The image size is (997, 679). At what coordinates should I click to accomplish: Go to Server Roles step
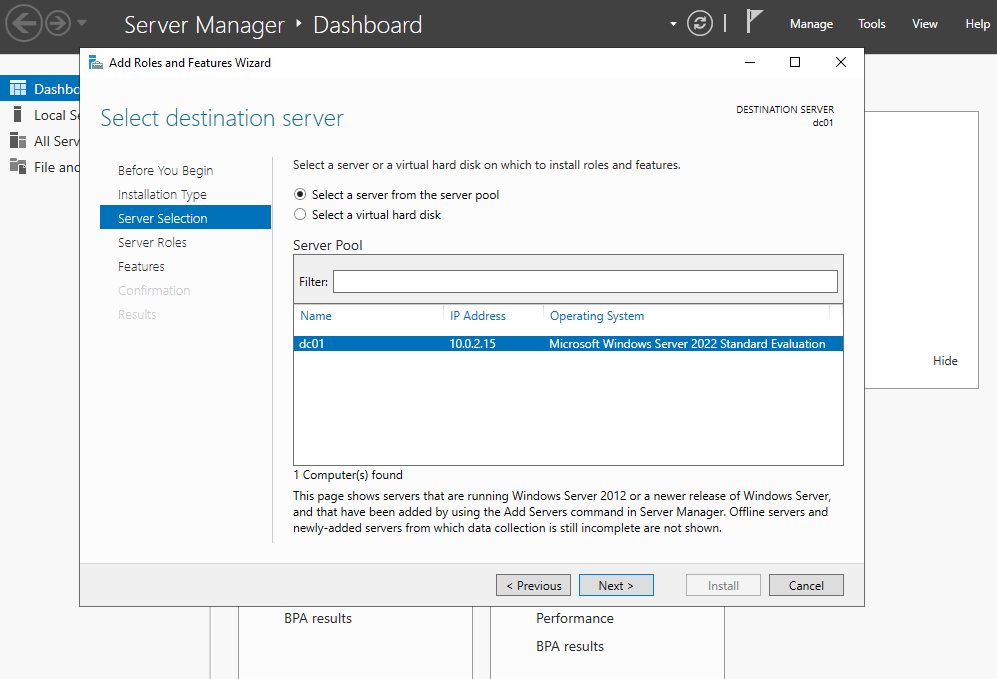[x=152, y=242]
